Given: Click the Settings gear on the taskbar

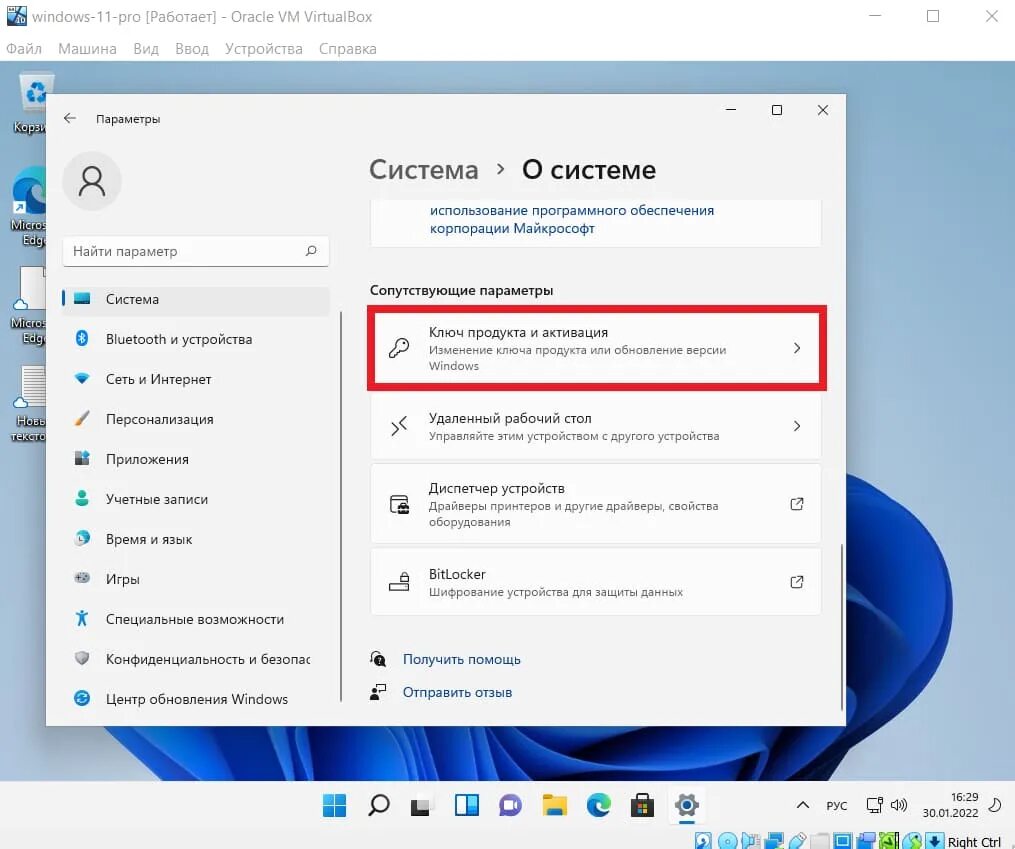Looking at the screenshot, I should coord(687,806).
